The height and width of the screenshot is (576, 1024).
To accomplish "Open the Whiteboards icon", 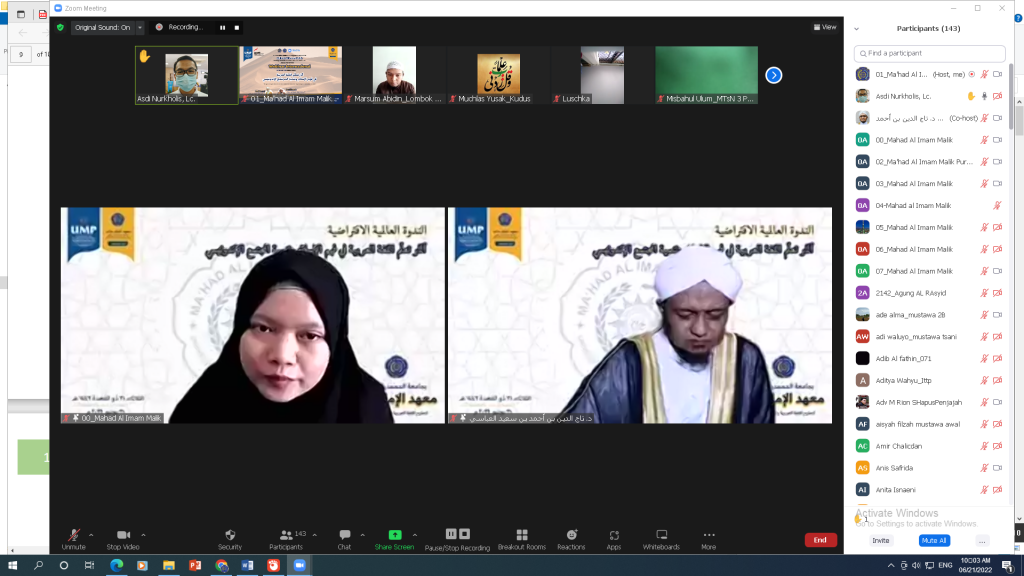I will [x=662, y=535].
